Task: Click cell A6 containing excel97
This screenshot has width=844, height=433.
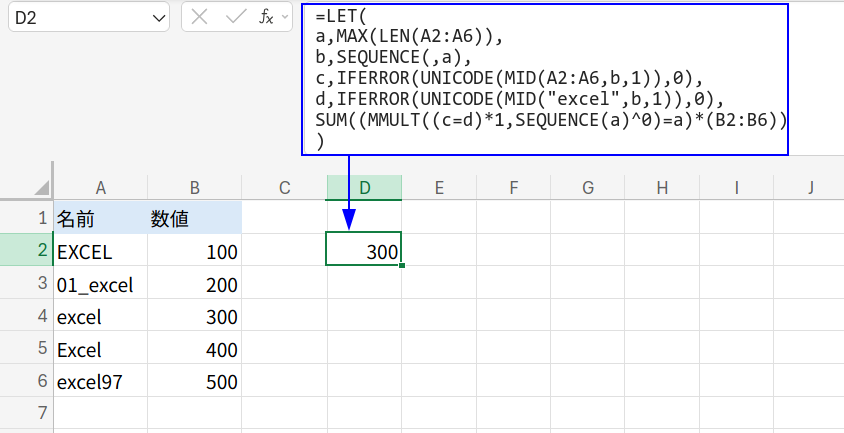Action: pos(100,381)
